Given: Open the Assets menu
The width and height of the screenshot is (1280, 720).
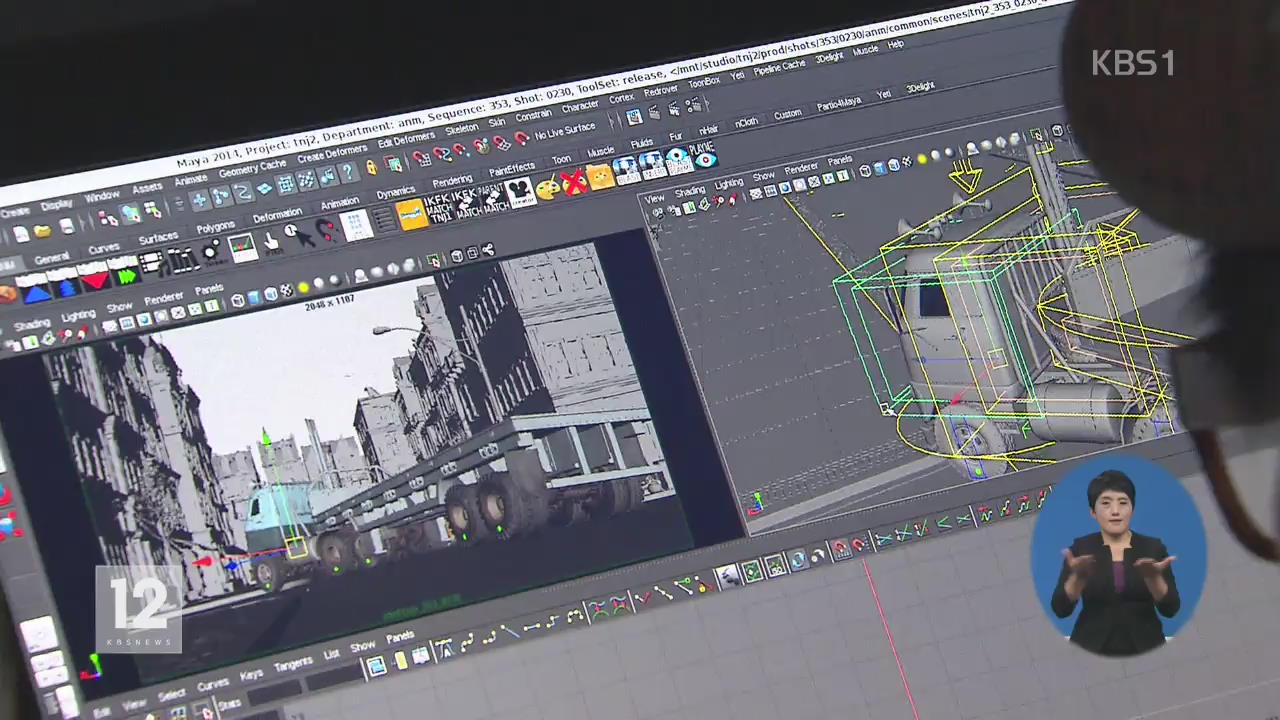Looking at the screenshot, I should coord(147,188).
